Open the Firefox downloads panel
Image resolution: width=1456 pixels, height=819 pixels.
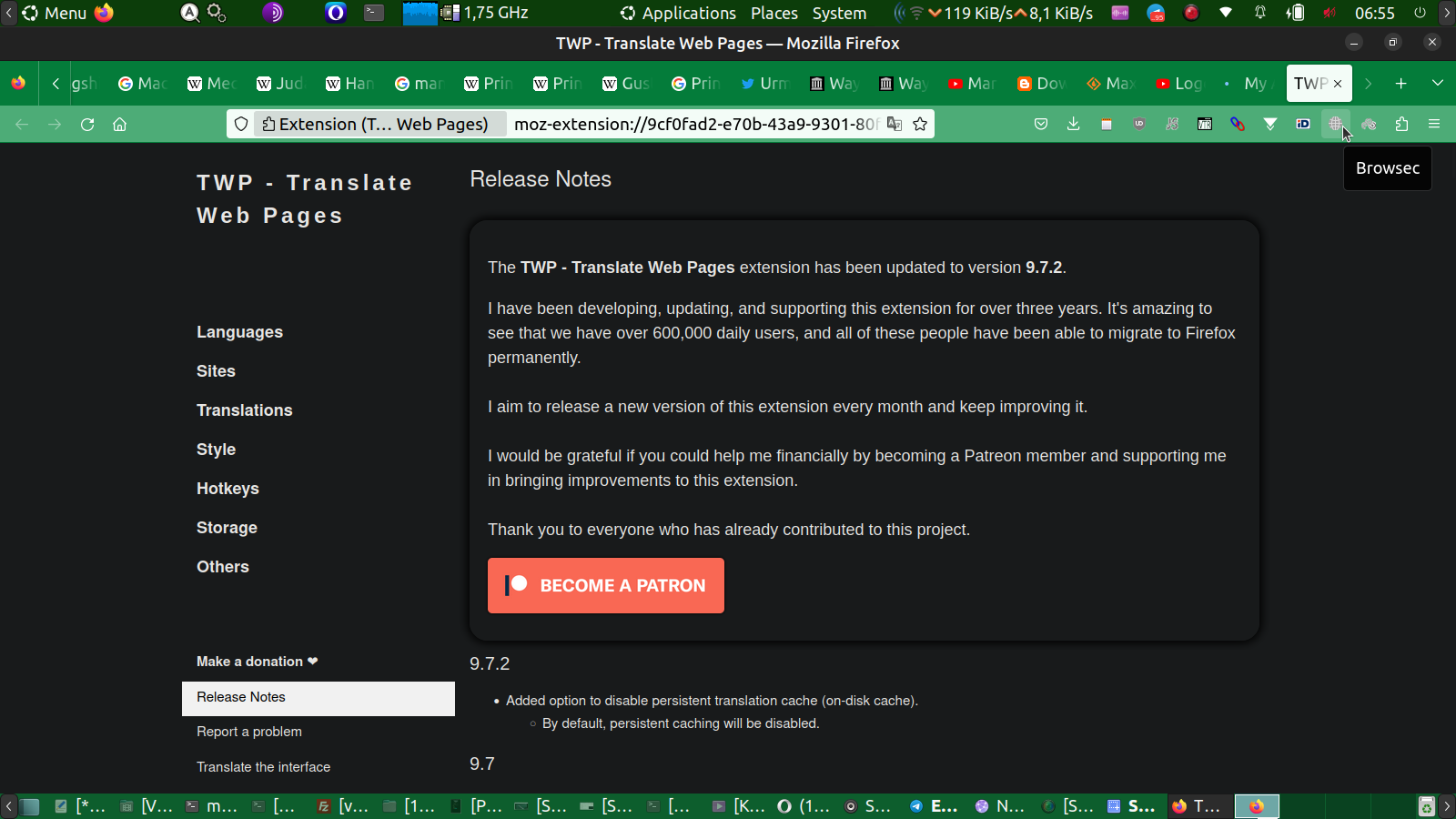click(1074, 125)
